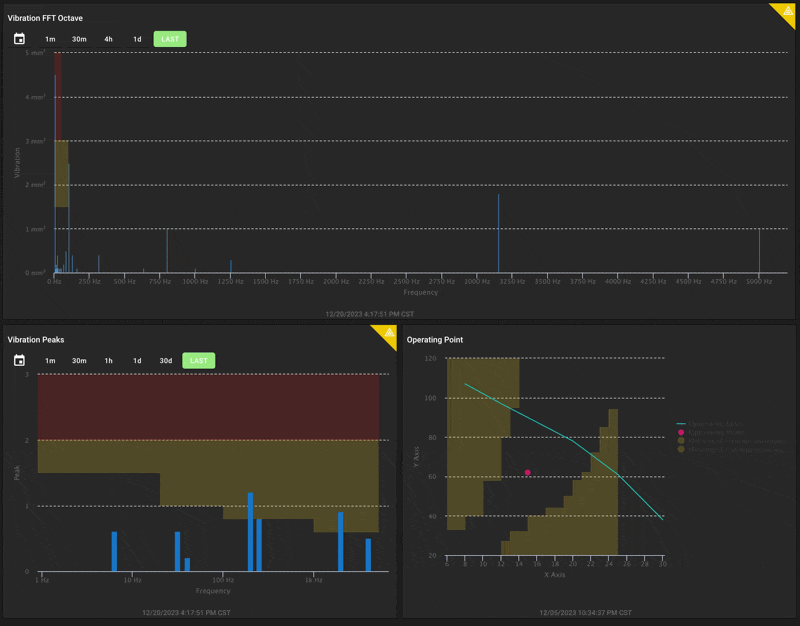Click the Vibration FFT Octave title
This screenshot has width=800, height=626.
(x=45, y=18)
